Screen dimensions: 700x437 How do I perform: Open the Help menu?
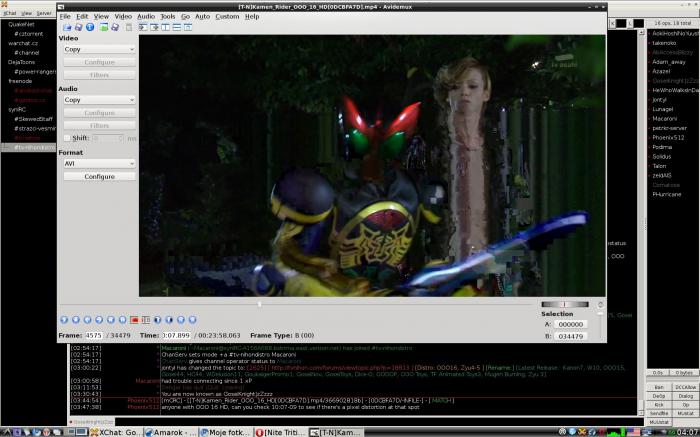pyautogui.click(x=252, y=17)
